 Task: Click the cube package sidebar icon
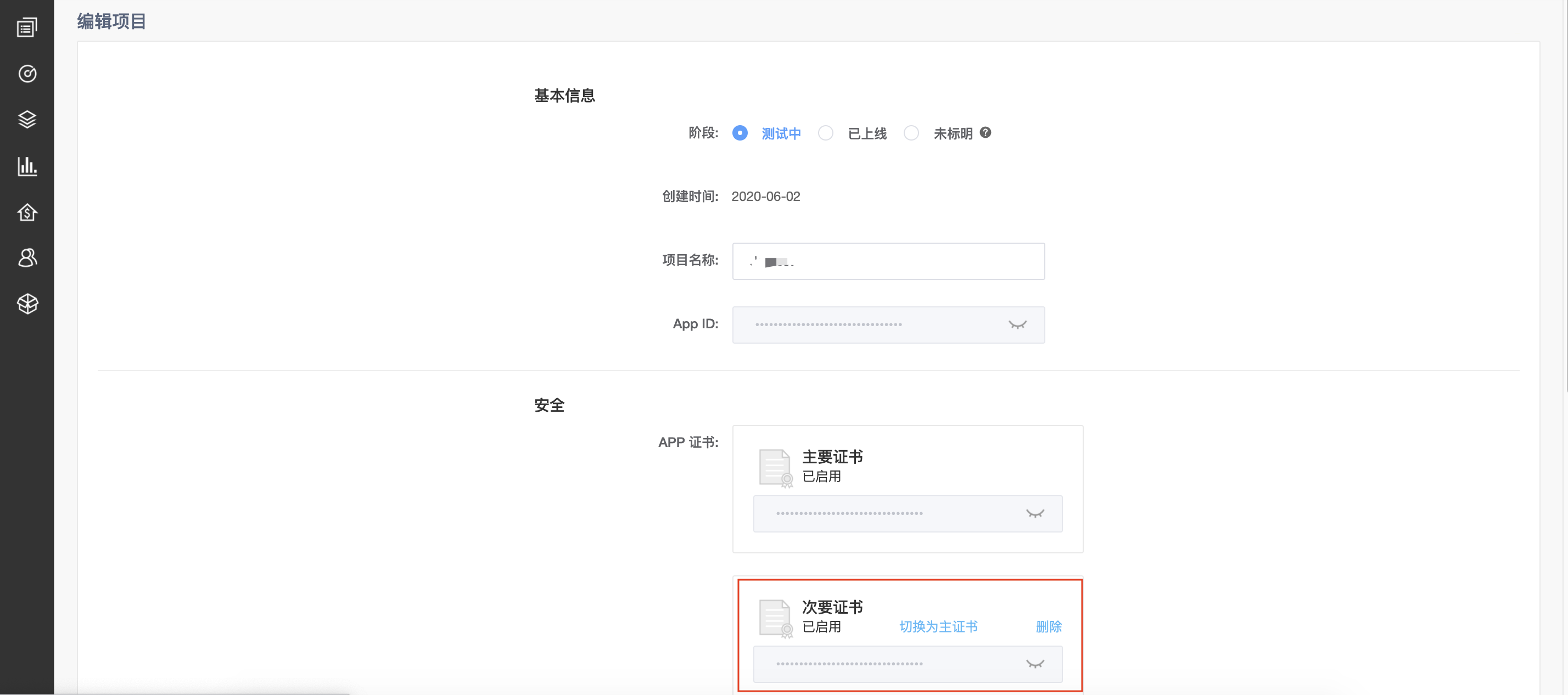[27, 303]
